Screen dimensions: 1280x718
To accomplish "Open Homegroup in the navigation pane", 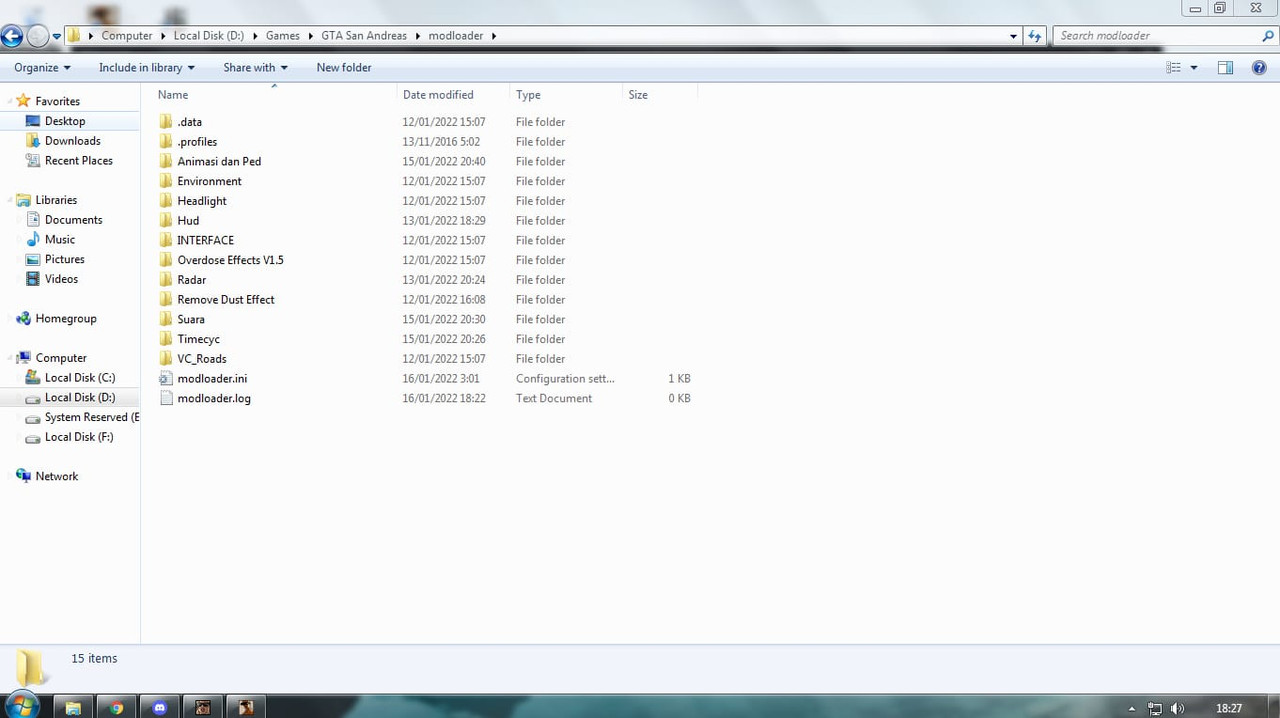I will 66,319.
